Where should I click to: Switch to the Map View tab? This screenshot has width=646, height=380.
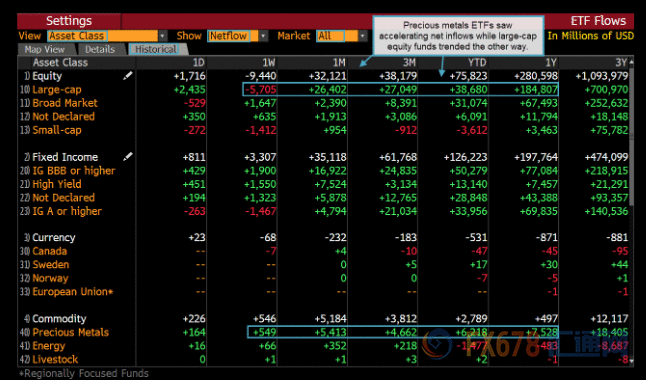pos(45,49)
